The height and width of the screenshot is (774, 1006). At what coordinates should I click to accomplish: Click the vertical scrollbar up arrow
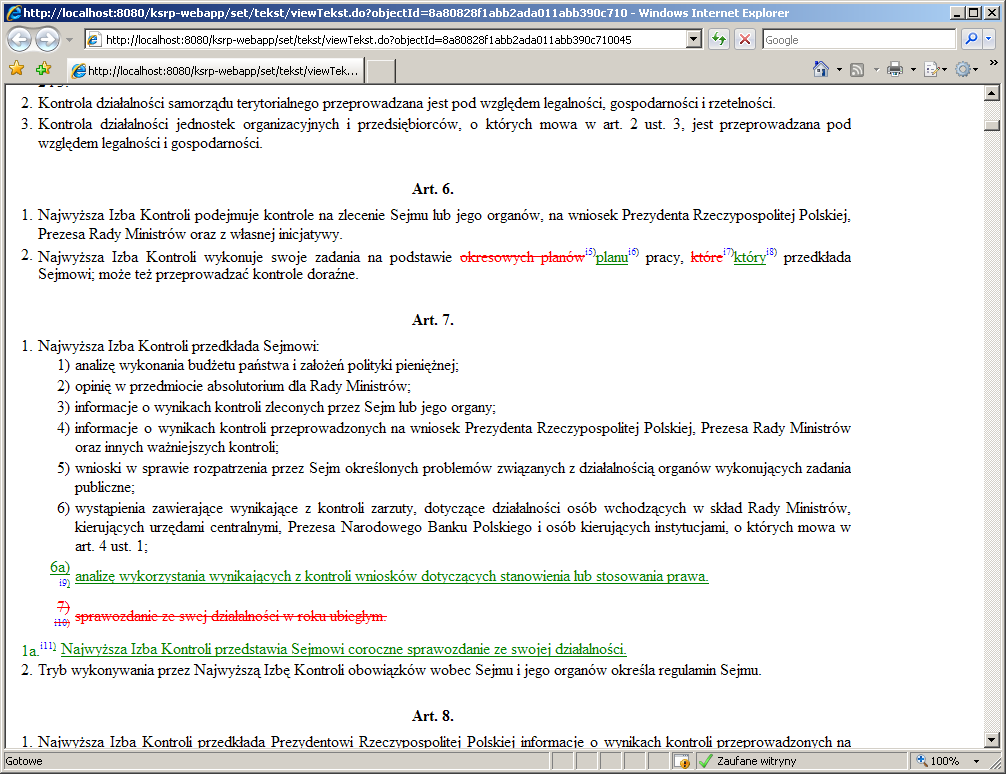tap(992, 94)
